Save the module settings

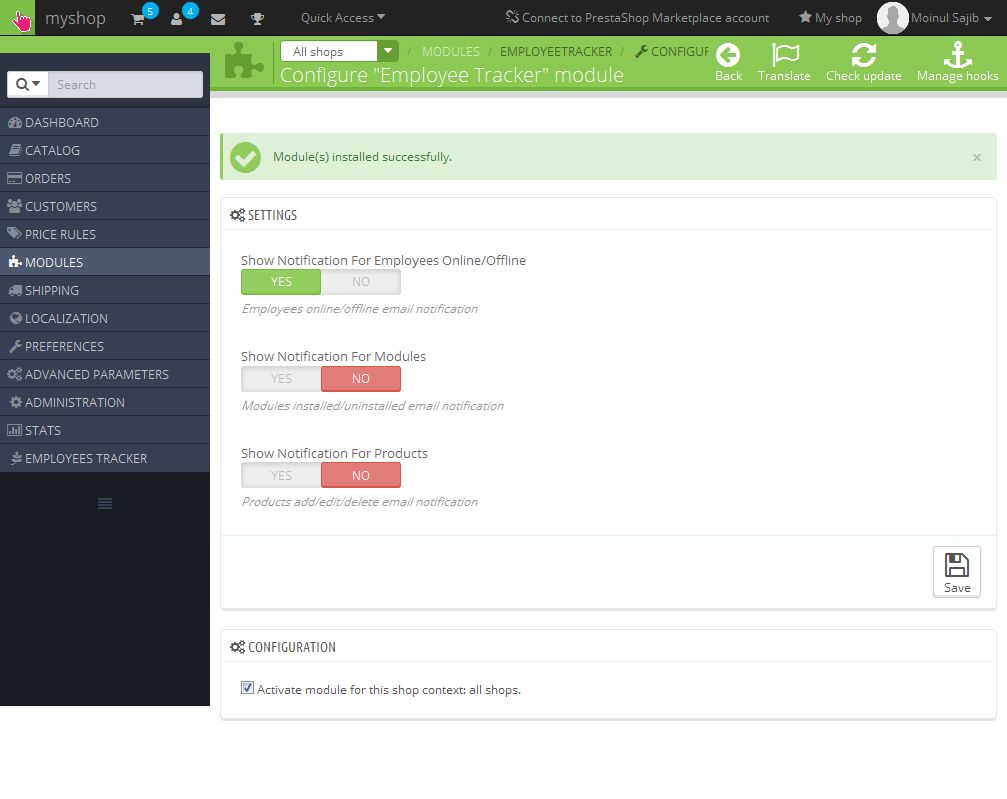(x=956, y=572)
